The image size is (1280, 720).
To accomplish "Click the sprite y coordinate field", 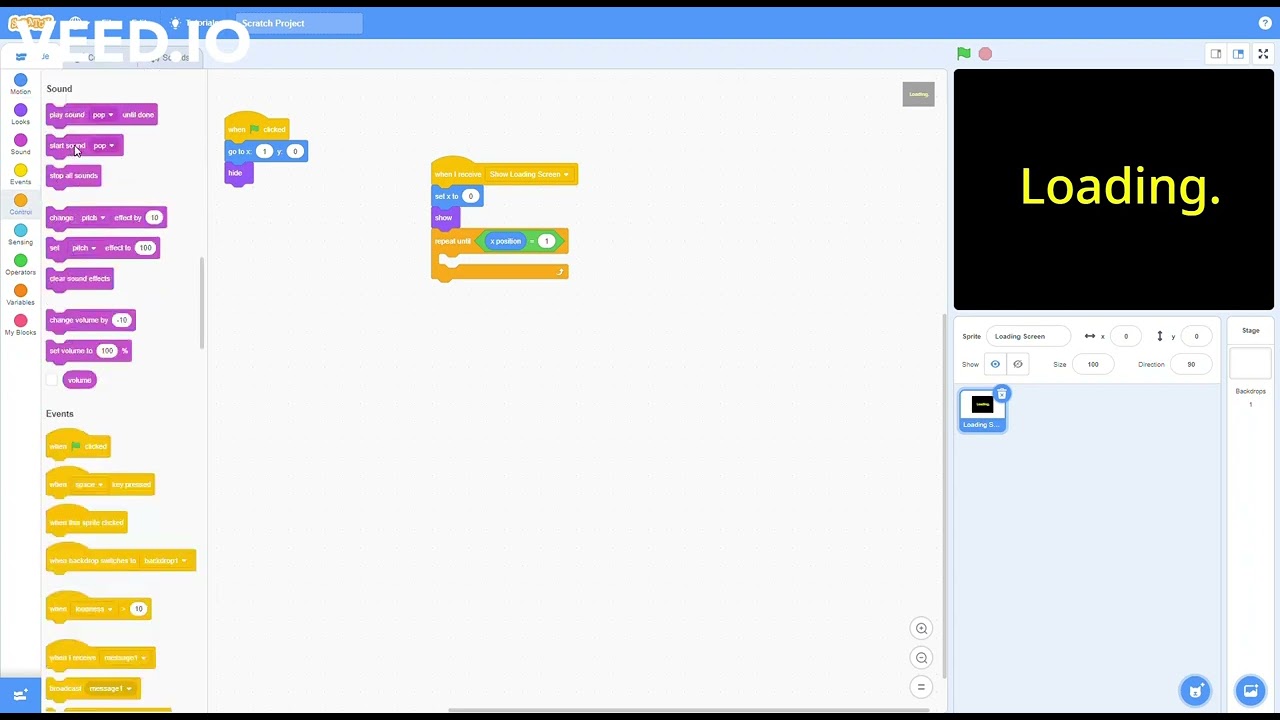I will (x=1196, y=336).
